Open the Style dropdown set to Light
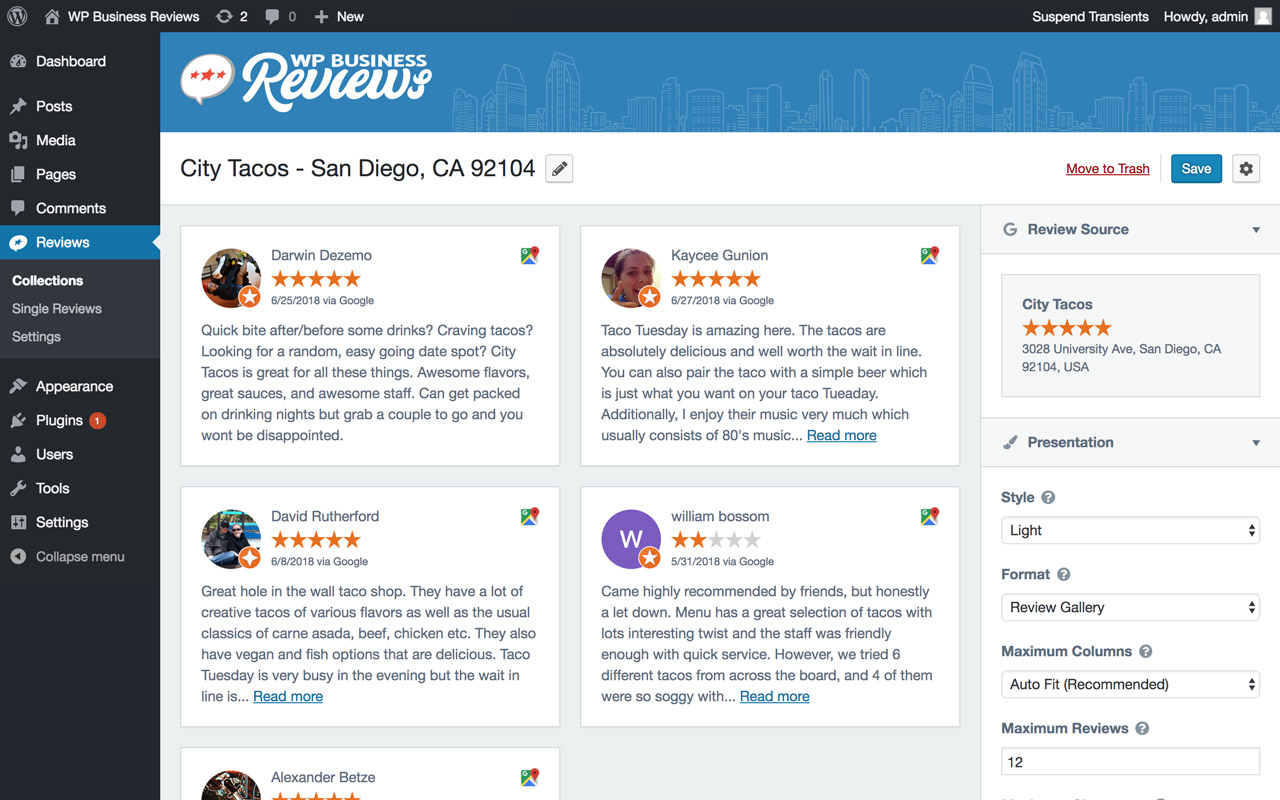The image size is (1280, 800). point(1130,530)
